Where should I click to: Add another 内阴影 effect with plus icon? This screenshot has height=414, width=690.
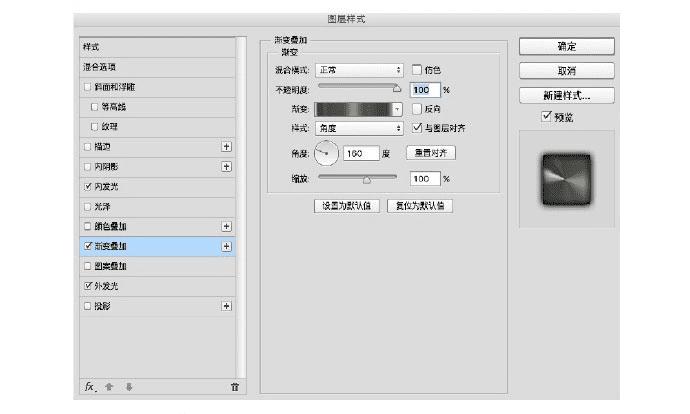coord(226,166)
